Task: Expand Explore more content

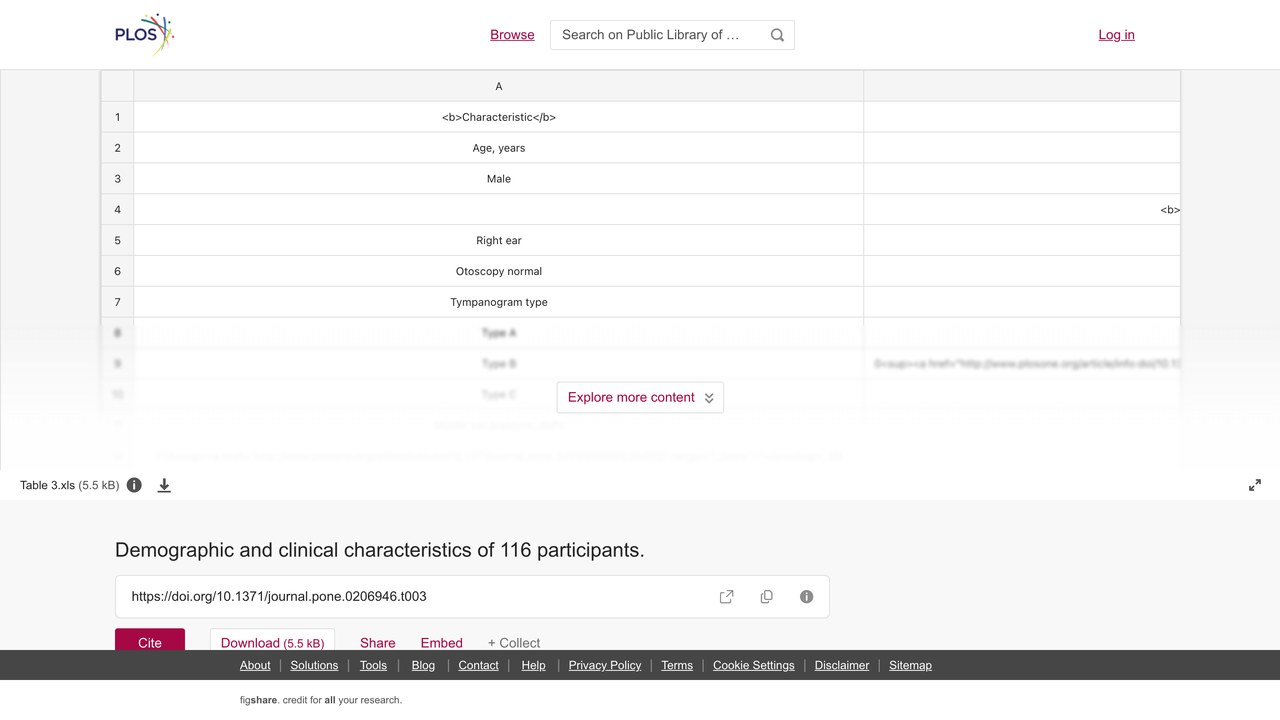Action: (640, 397)
